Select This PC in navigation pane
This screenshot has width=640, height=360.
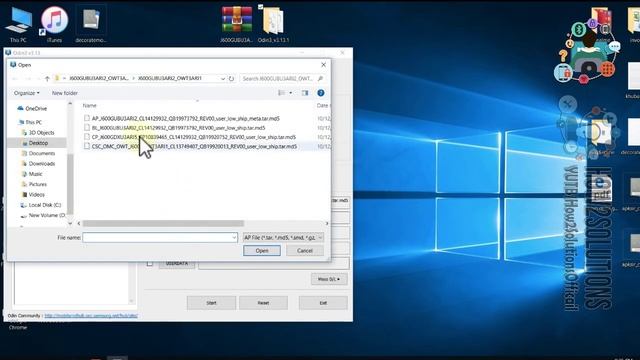pos(30,122)
